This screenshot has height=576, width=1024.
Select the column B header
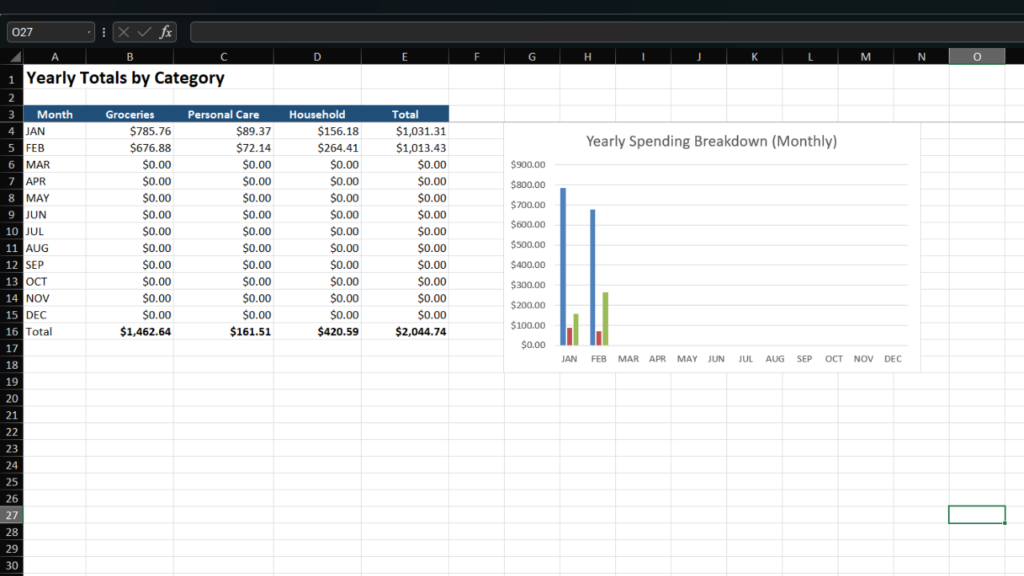coord(131,55)
